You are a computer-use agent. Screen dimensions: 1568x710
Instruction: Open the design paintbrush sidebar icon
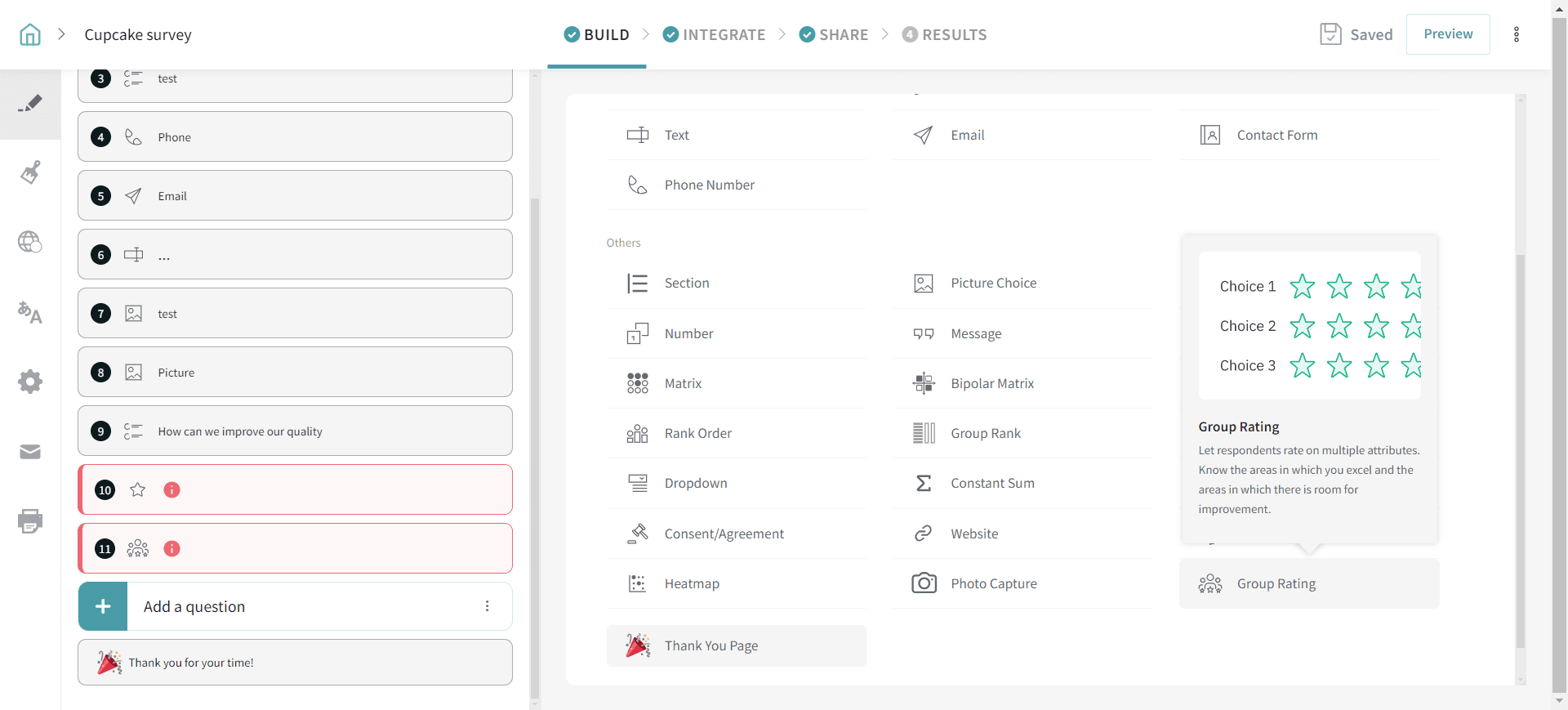coord(30,172)
